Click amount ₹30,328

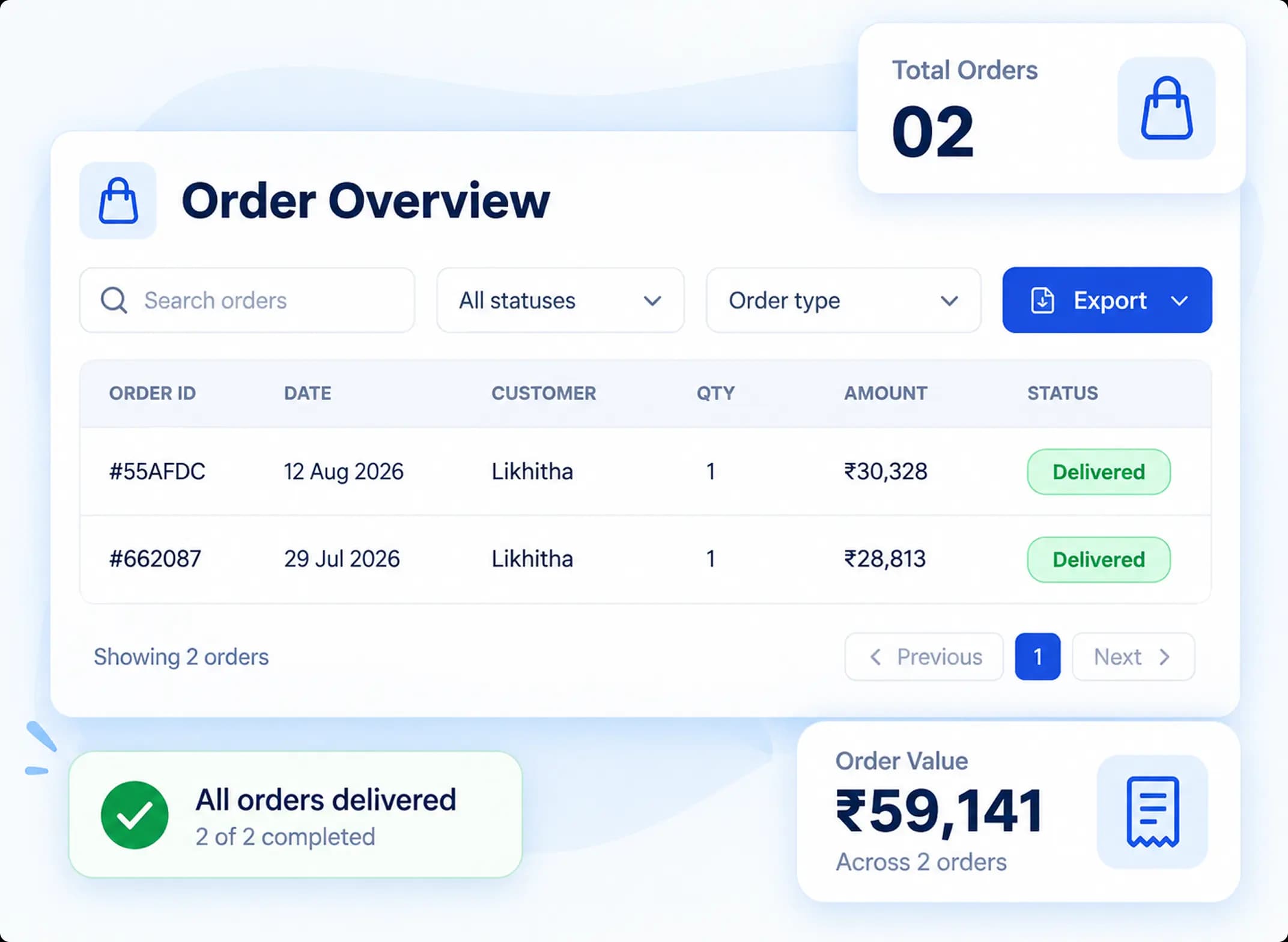[885, 472]
